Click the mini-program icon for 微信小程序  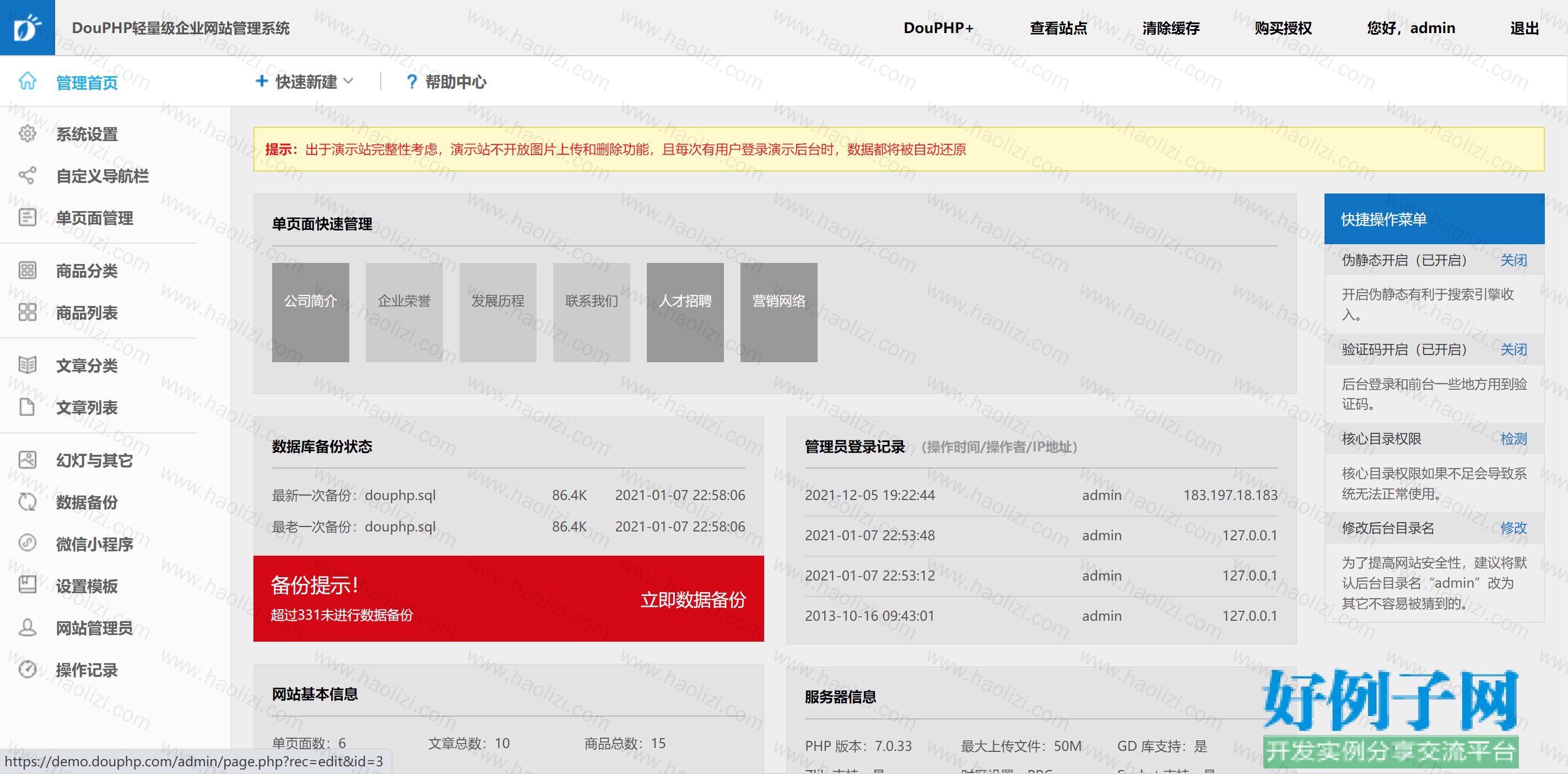point(28,542)
